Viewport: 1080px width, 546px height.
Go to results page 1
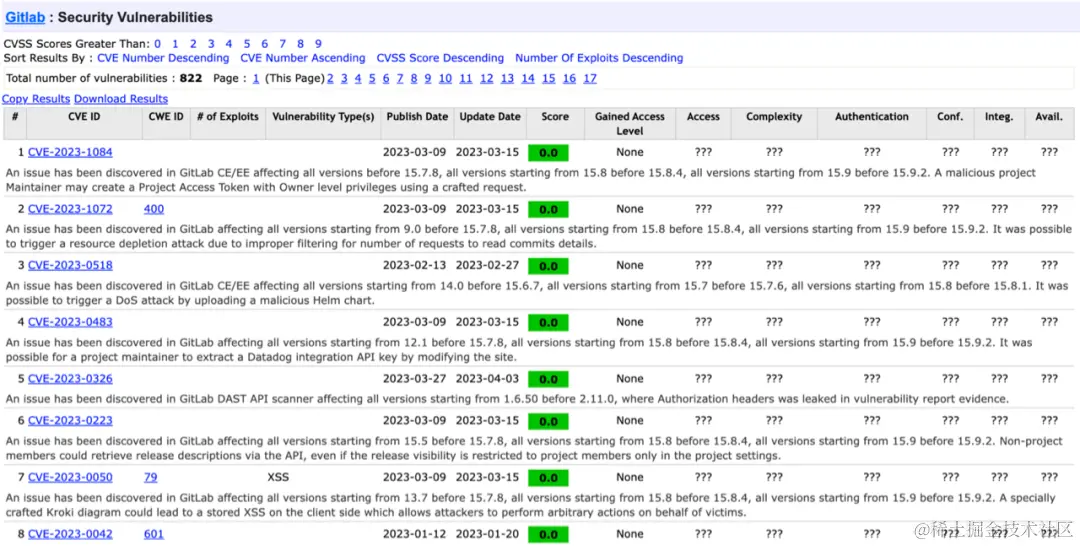(256, 78)
